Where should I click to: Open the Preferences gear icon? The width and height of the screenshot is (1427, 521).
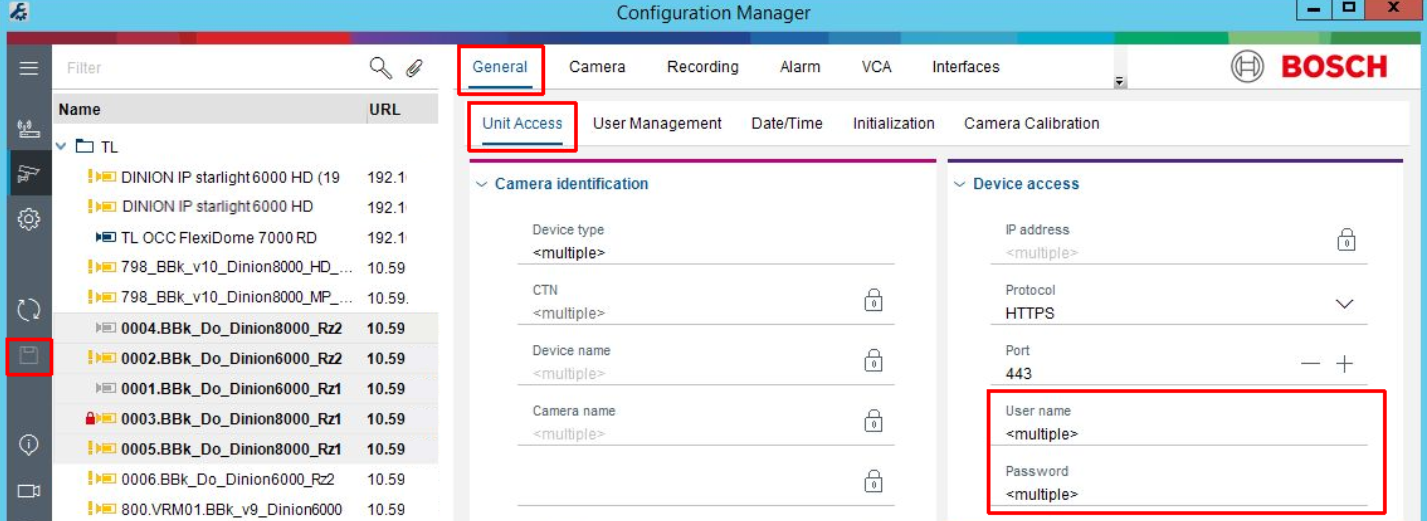click(28, 218)
